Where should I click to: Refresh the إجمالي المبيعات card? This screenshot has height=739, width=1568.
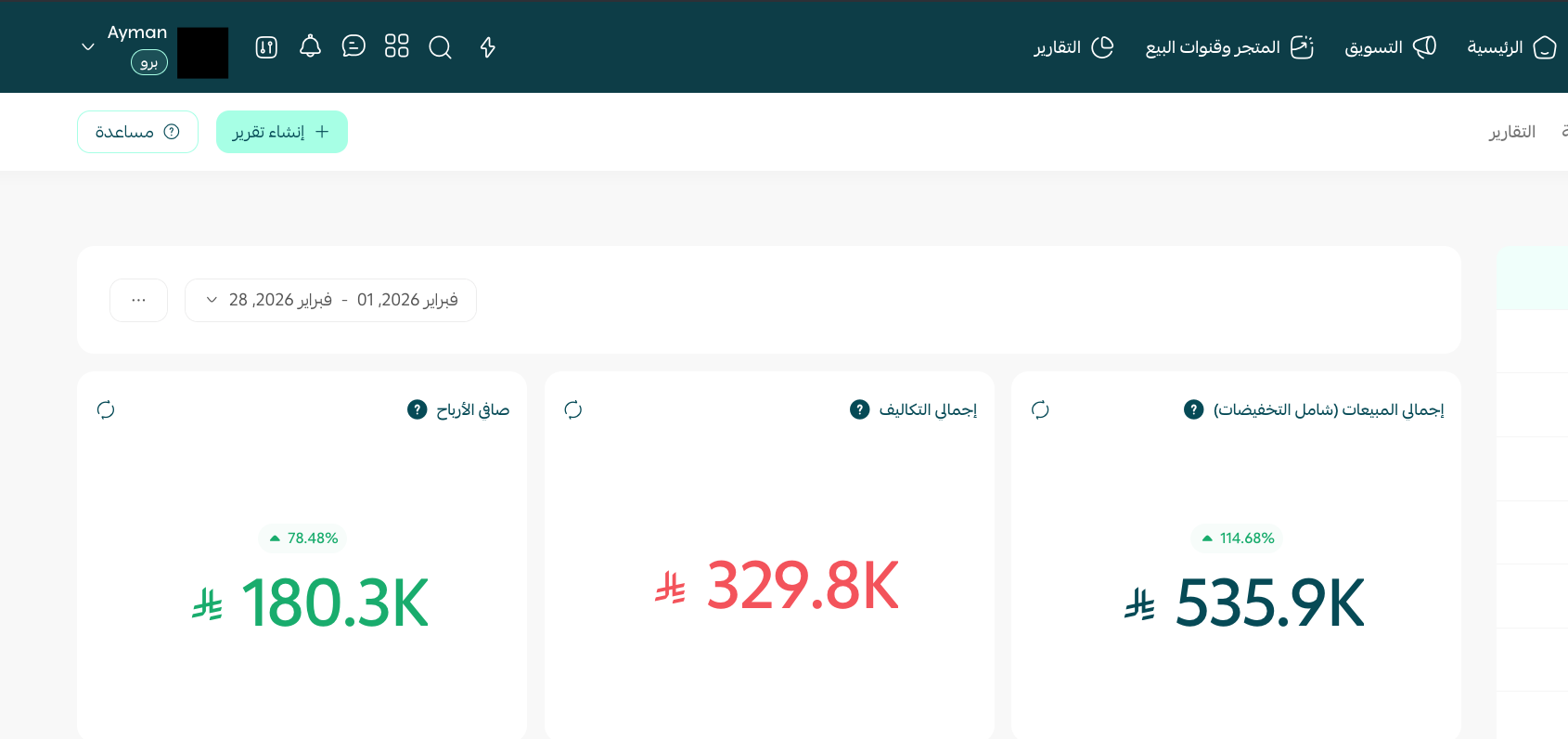coord(1040,409)
